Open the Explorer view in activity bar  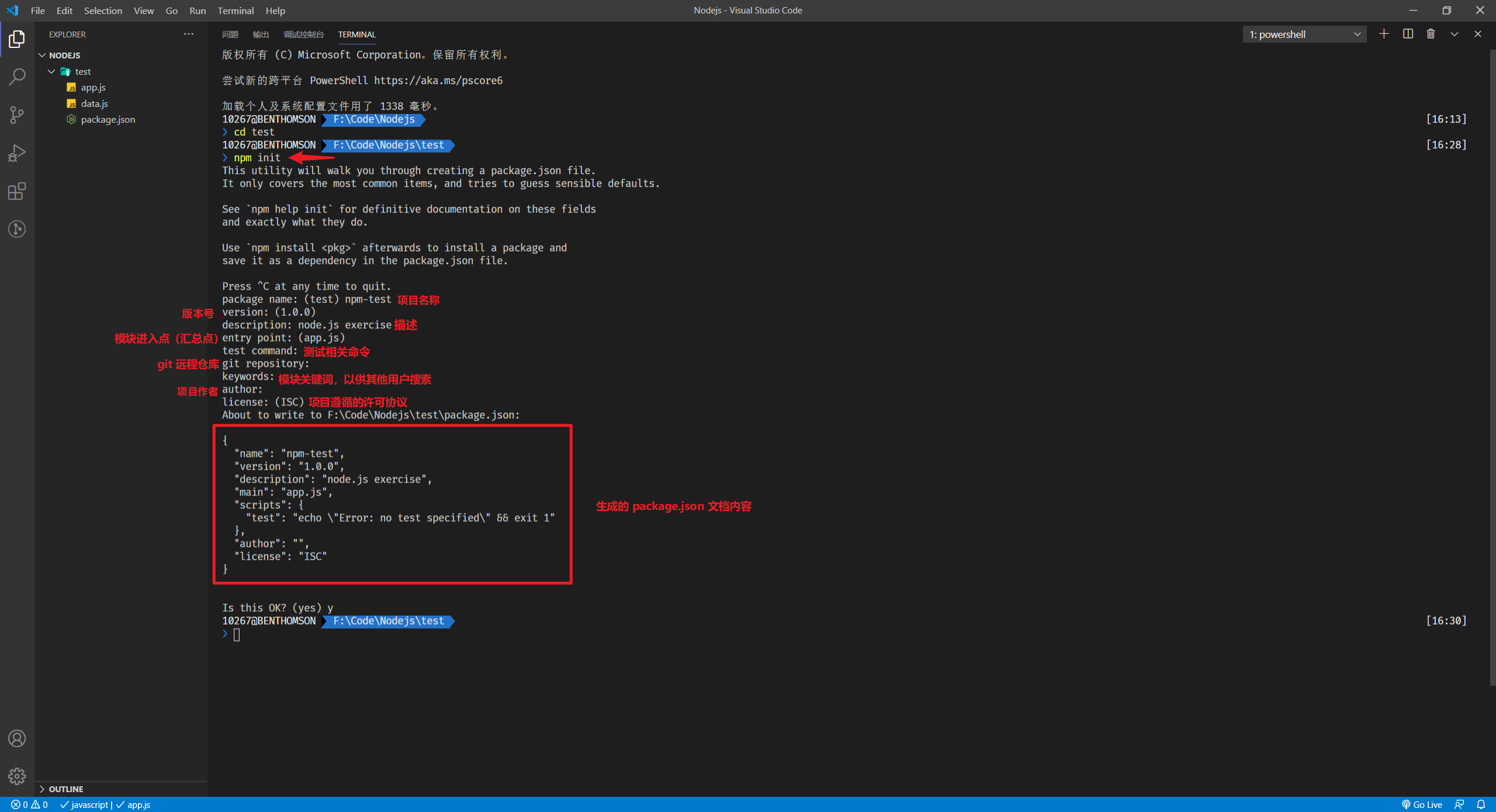[17, 39]
